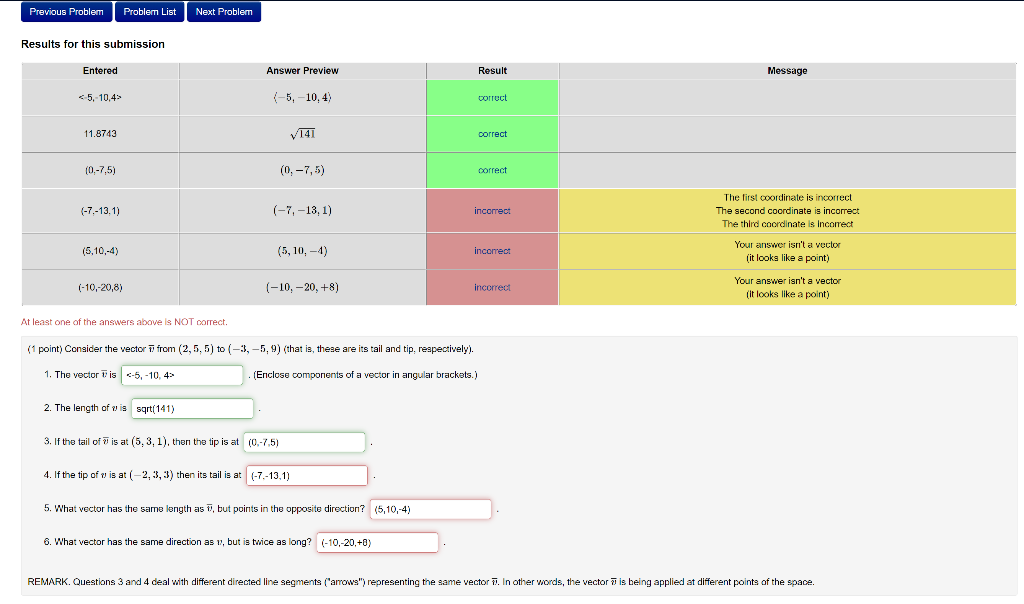
Task: Click the preview (0, −7, 5)
Action: [302, 170]
